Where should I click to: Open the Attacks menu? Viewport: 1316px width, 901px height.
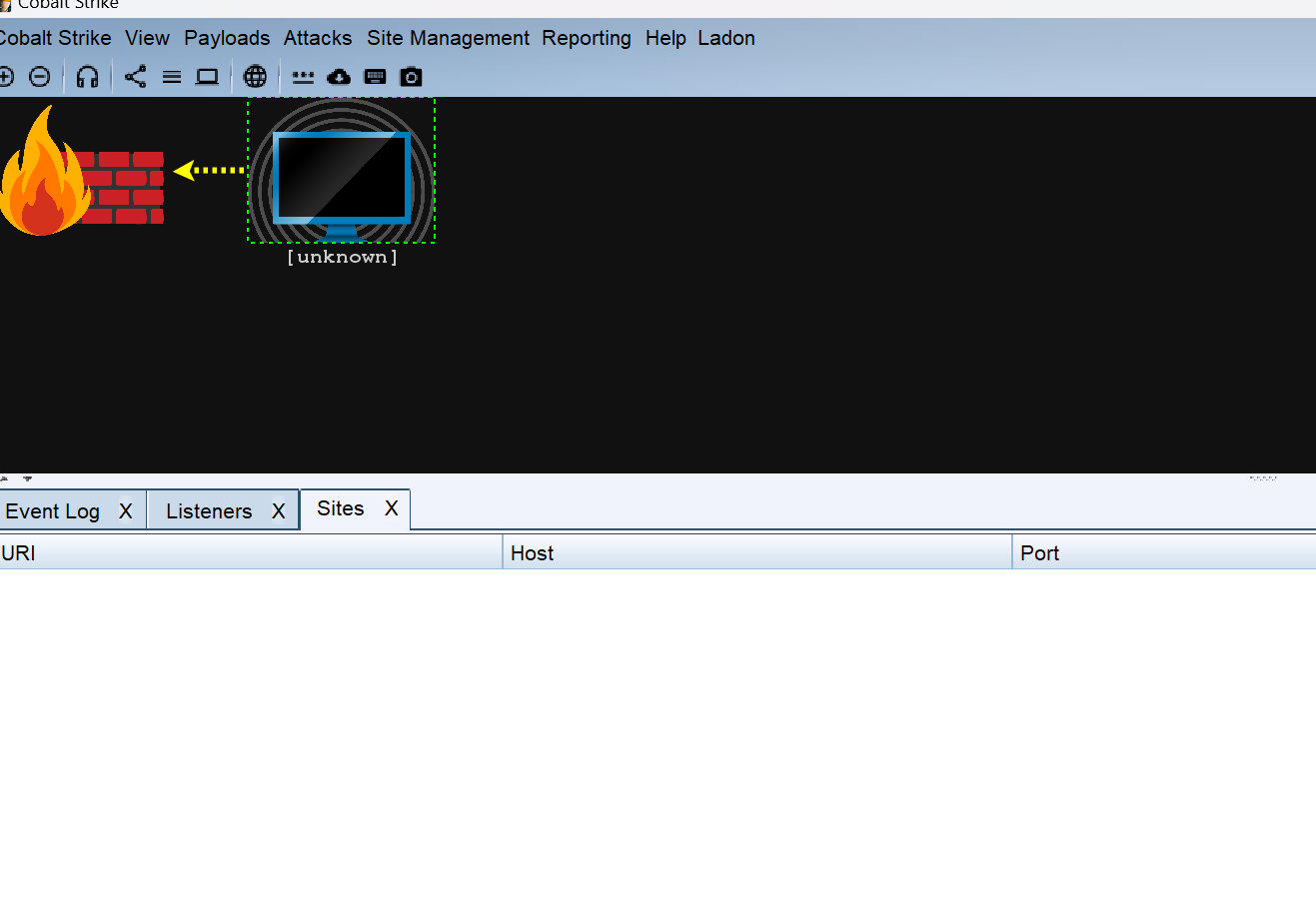tap(318, 38)
